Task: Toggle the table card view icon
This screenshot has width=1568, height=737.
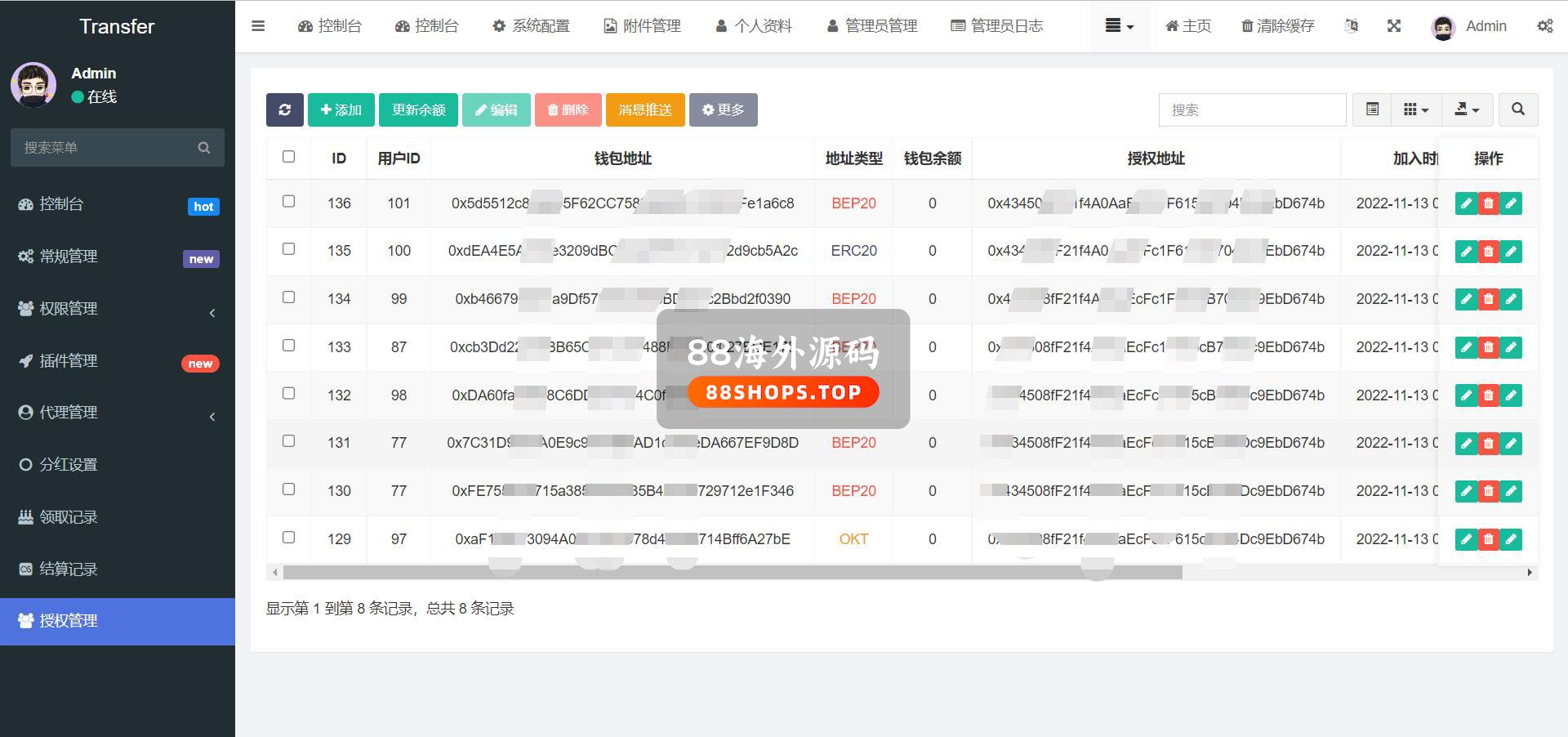Action: pyautogui.click(x=1372, y=109)
